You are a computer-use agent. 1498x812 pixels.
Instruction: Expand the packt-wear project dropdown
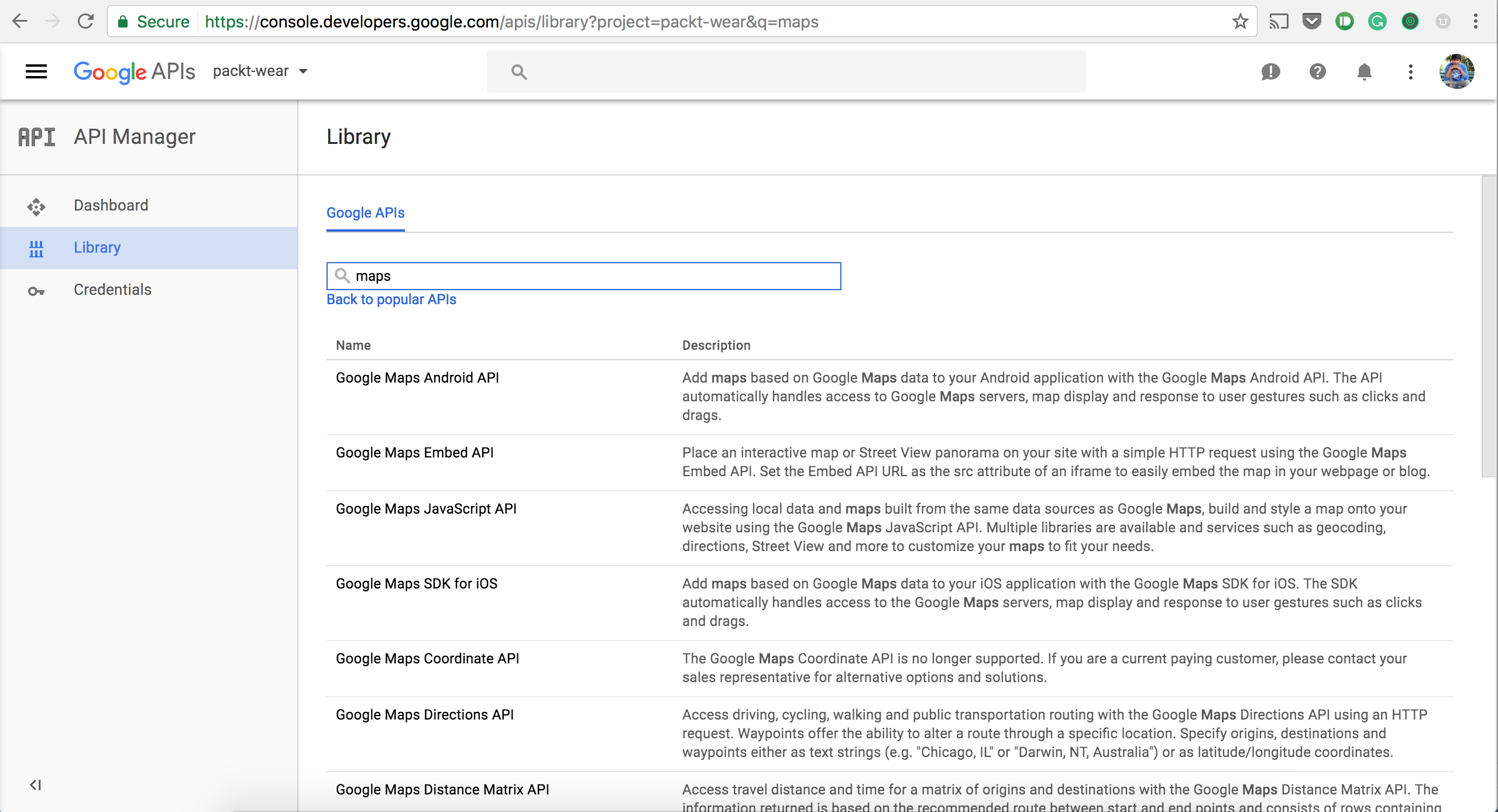click(x=260, y=71)
